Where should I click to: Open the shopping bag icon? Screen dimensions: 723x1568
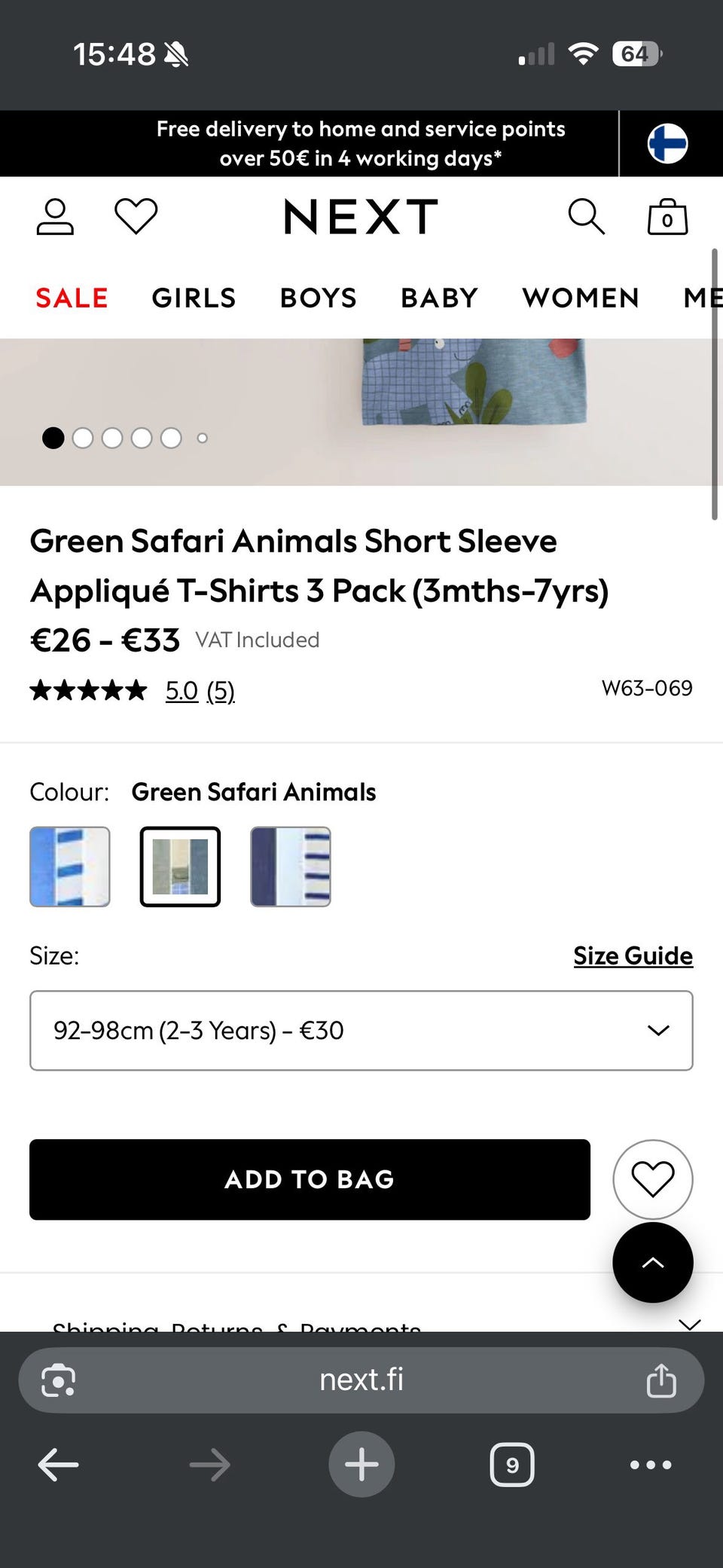pos(667,217)
